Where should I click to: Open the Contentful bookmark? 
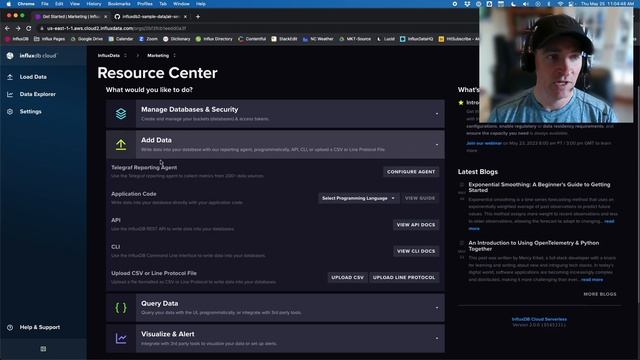coord(252,39)
